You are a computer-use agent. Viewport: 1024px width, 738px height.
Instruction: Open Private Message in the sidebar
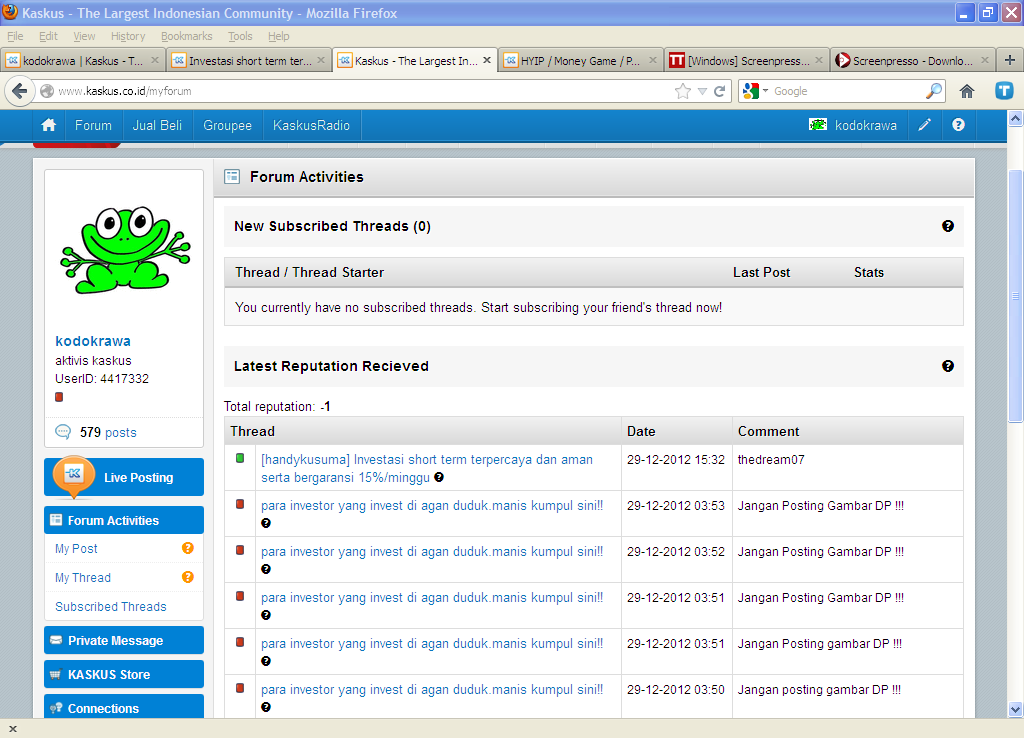coord(124,641)
